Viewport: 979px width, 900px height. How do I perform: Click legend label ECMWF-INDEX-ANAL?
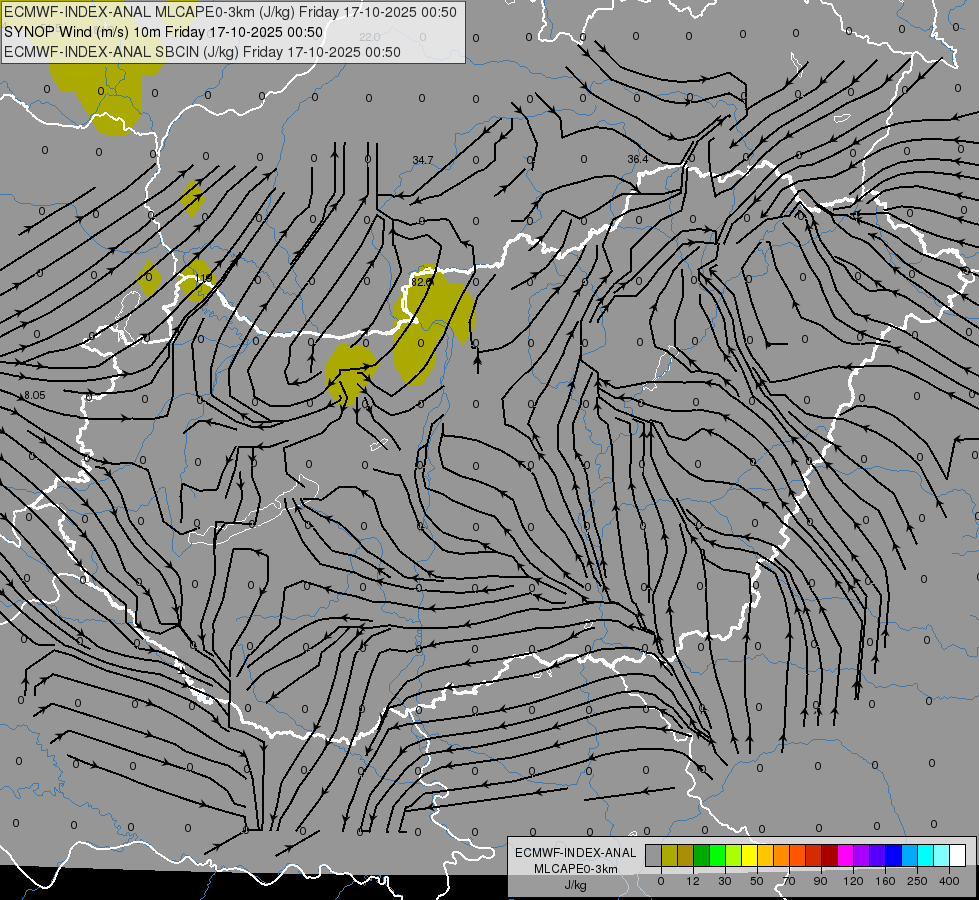tap(576, 853)
